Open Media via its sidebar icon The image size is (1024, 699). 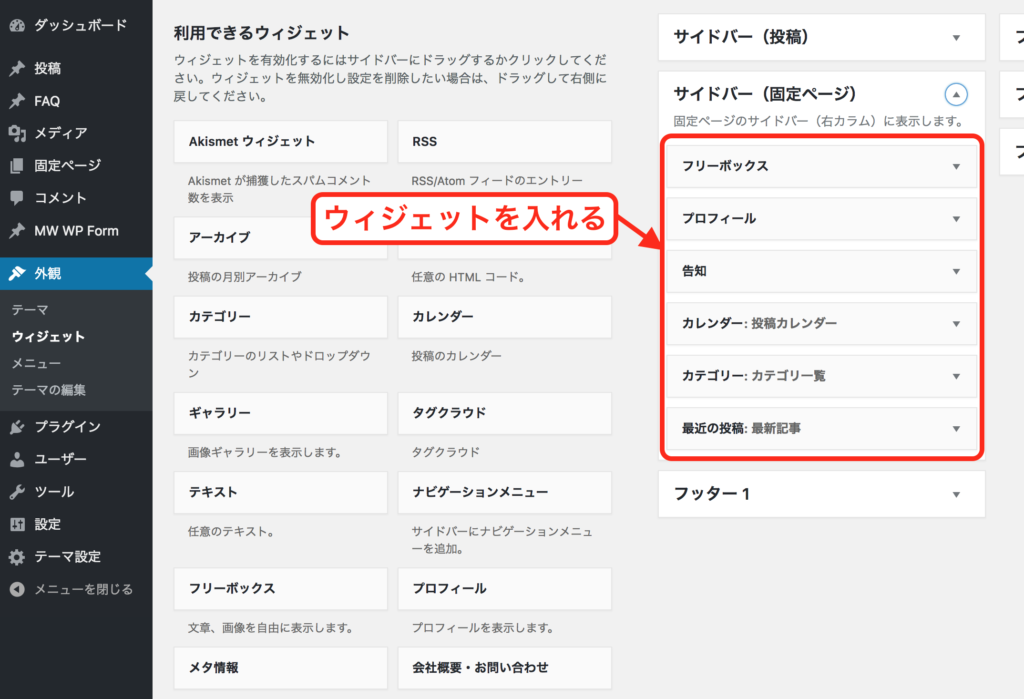click(17, 133)
